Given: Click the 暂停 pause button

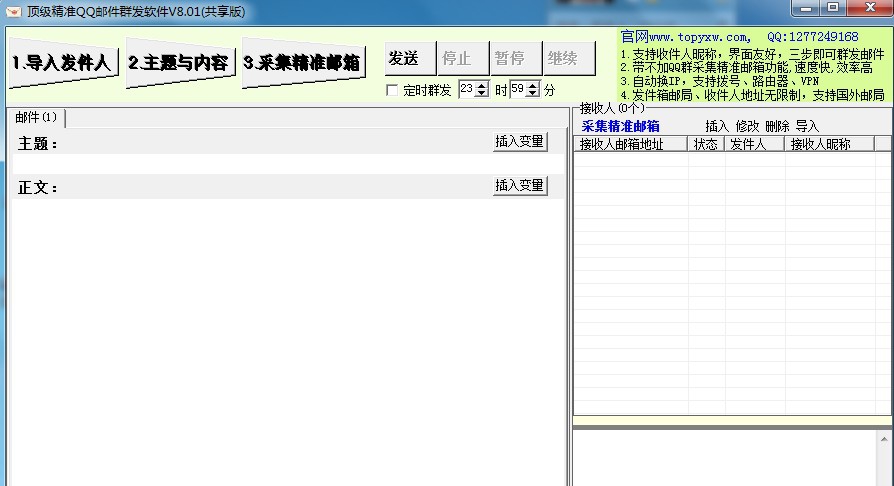Looking at the screenshot, I should (x=516, y=58).
